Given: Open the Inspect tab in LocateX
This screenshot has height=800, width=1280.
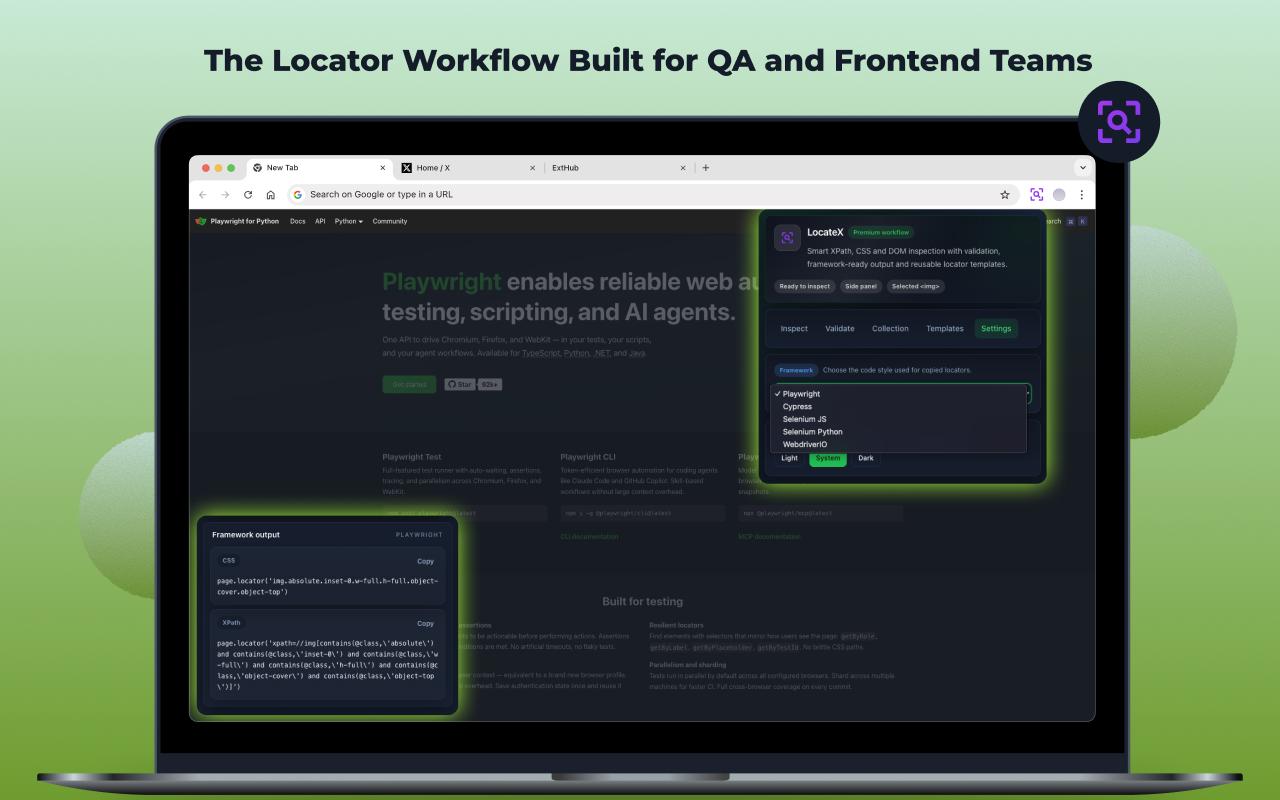Looking at the screenshot, I should 794,328.
